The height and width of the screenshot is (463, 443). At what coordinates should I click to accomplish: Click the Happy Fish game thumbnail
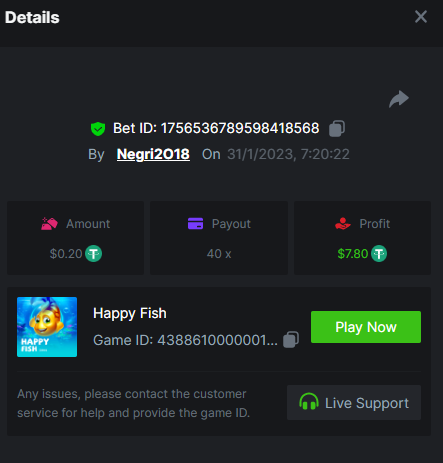click(47, 327)
